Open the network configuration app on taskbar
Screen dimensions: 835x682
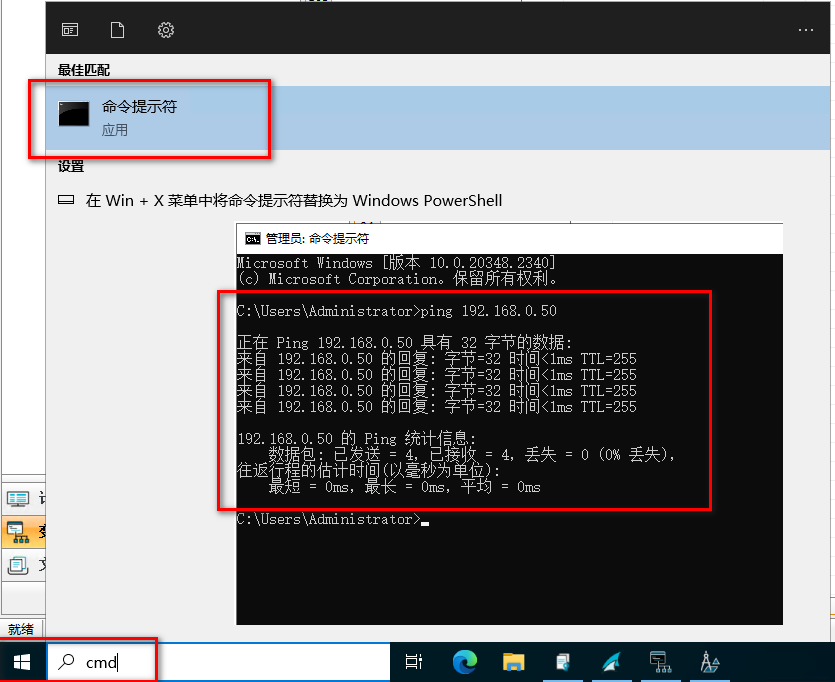click(x=660, y=661)
